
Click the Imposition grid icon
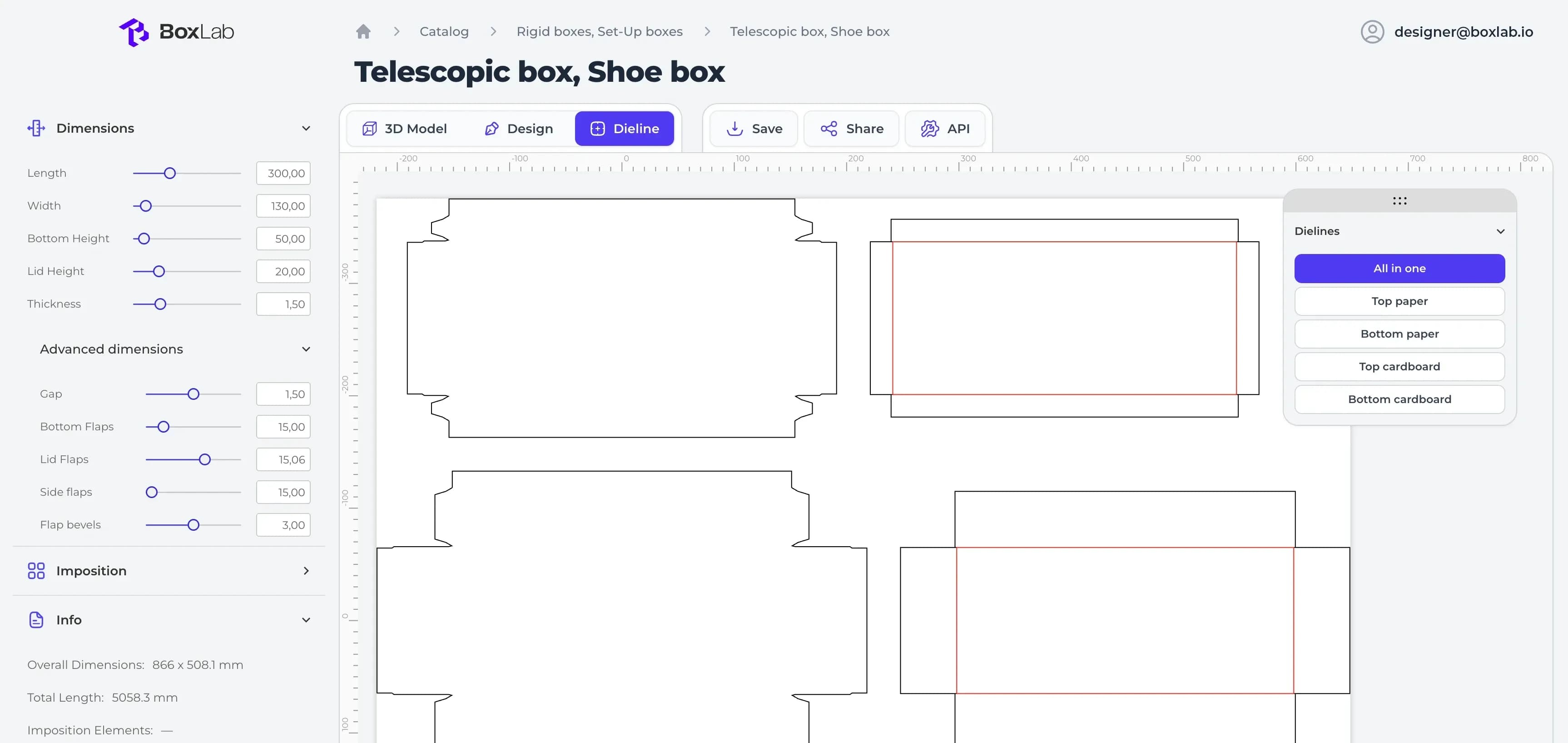tap(36, 571)
